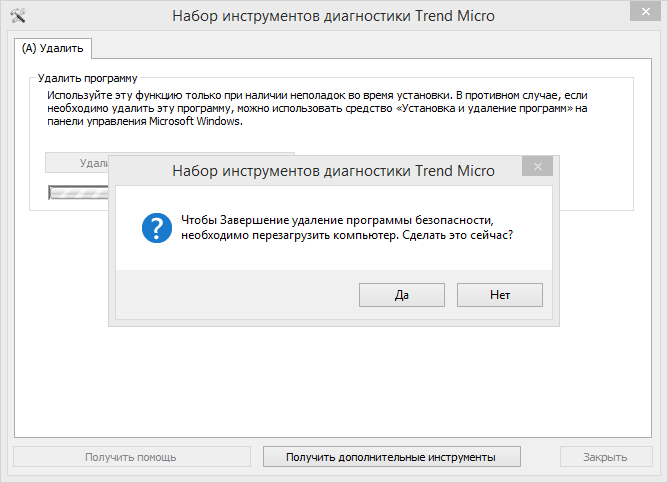Close the restart confirmation dialog
668x483 pixels.
pos(538,166)
